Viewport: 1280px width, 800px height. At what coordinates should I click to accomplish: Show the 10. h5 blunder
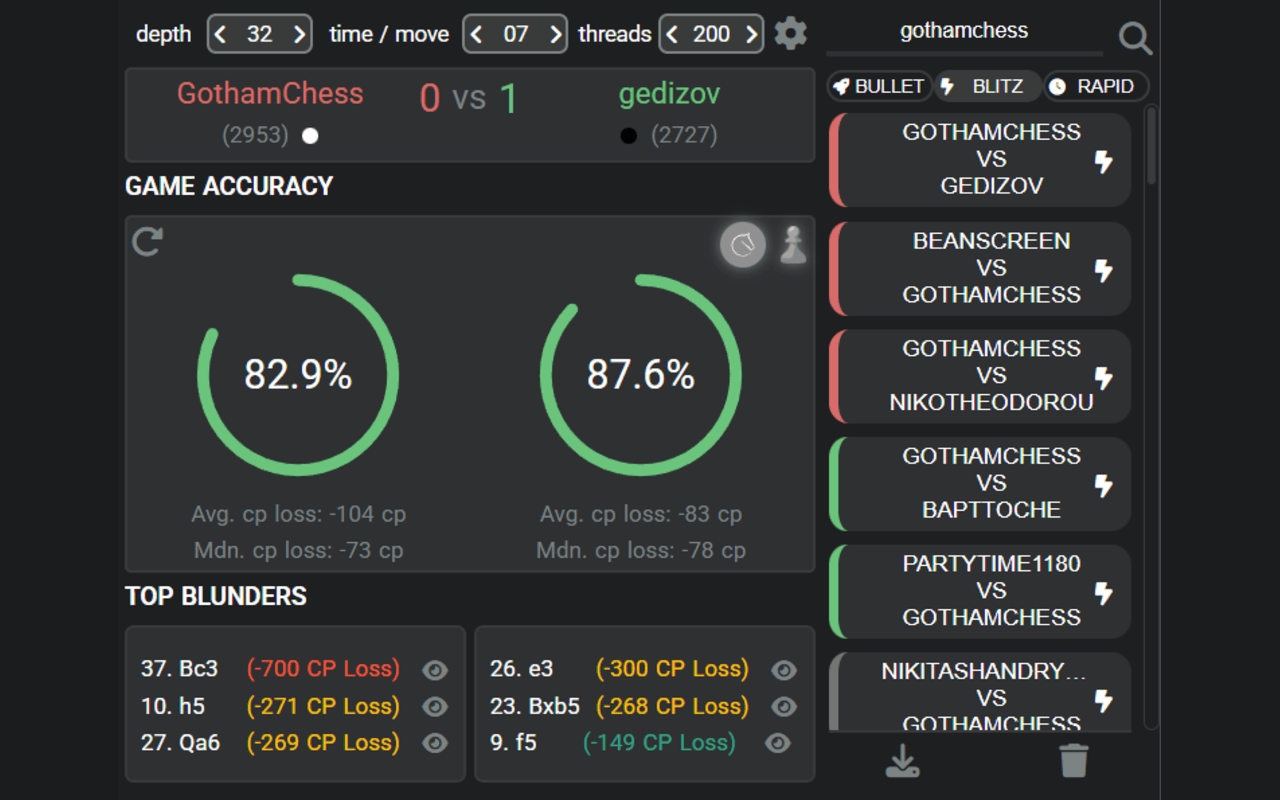pyautogui.click(x=435, y=707)
